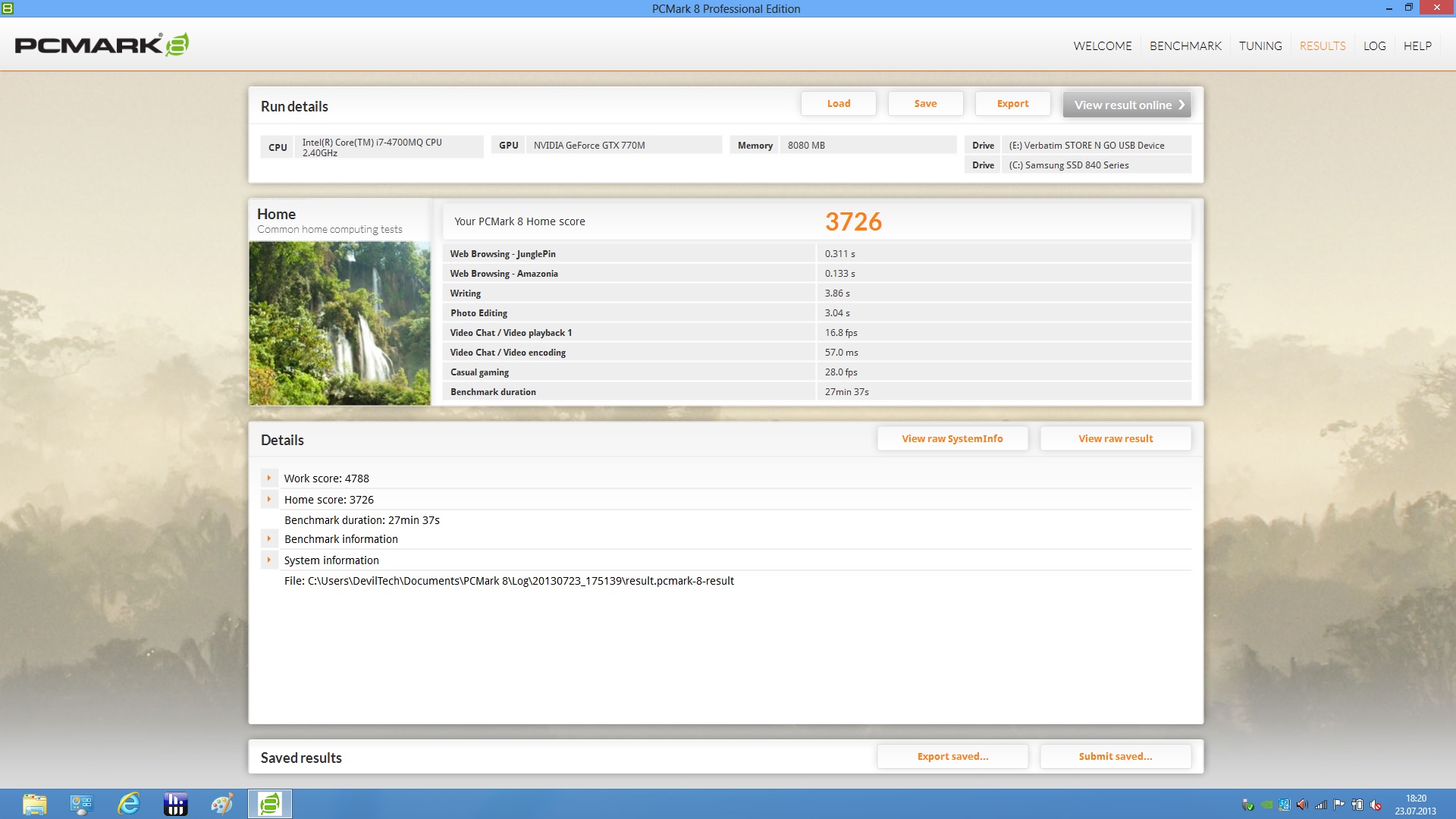The image size is (1456, 819).
Task: Open View raw SystemInfo
Action: 952,438
